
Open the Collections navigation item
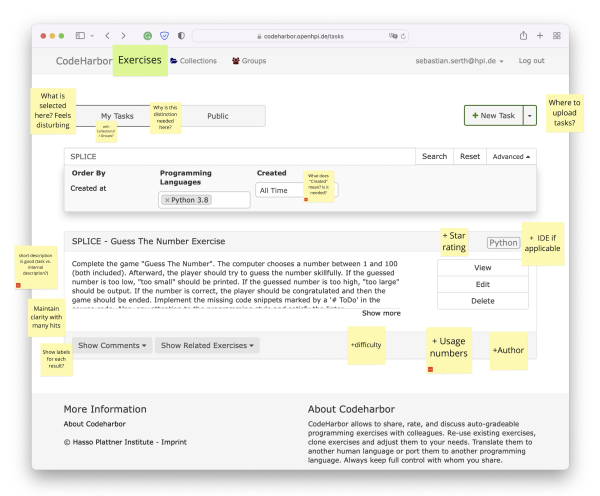[x=194, y=61]
